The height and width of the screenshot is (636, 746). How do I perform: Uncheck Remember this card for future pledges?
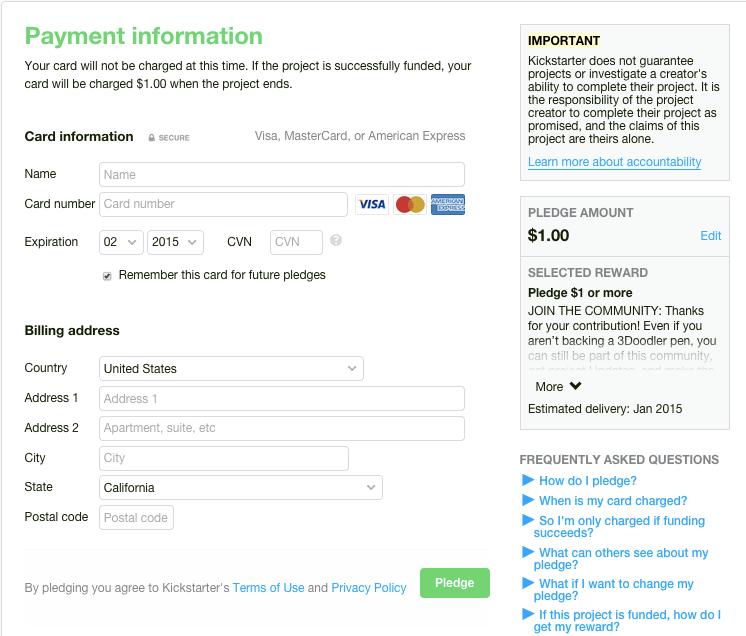(107, 276)
